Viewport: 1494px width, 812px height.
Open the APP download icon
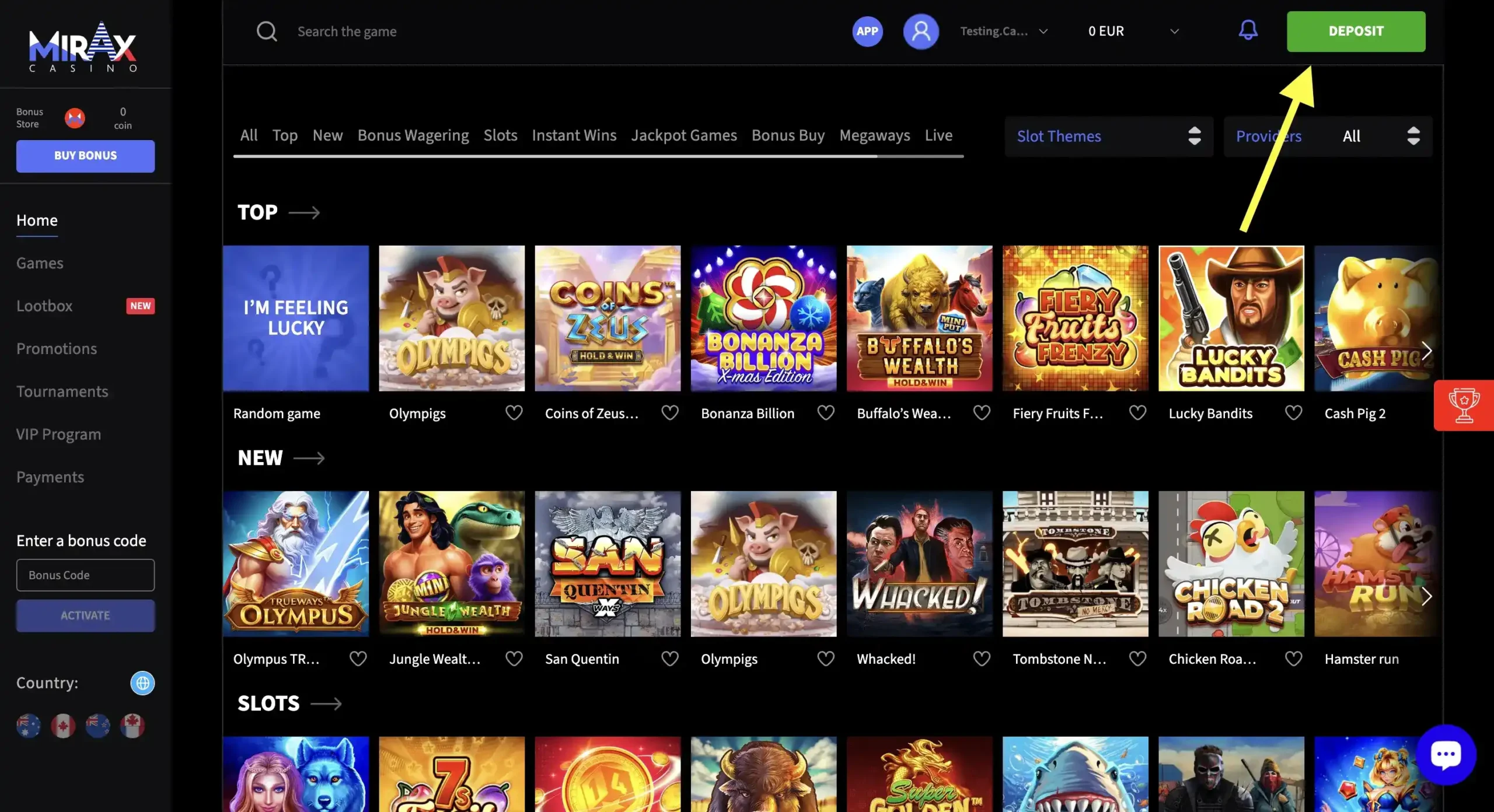[x=867, y=31]
